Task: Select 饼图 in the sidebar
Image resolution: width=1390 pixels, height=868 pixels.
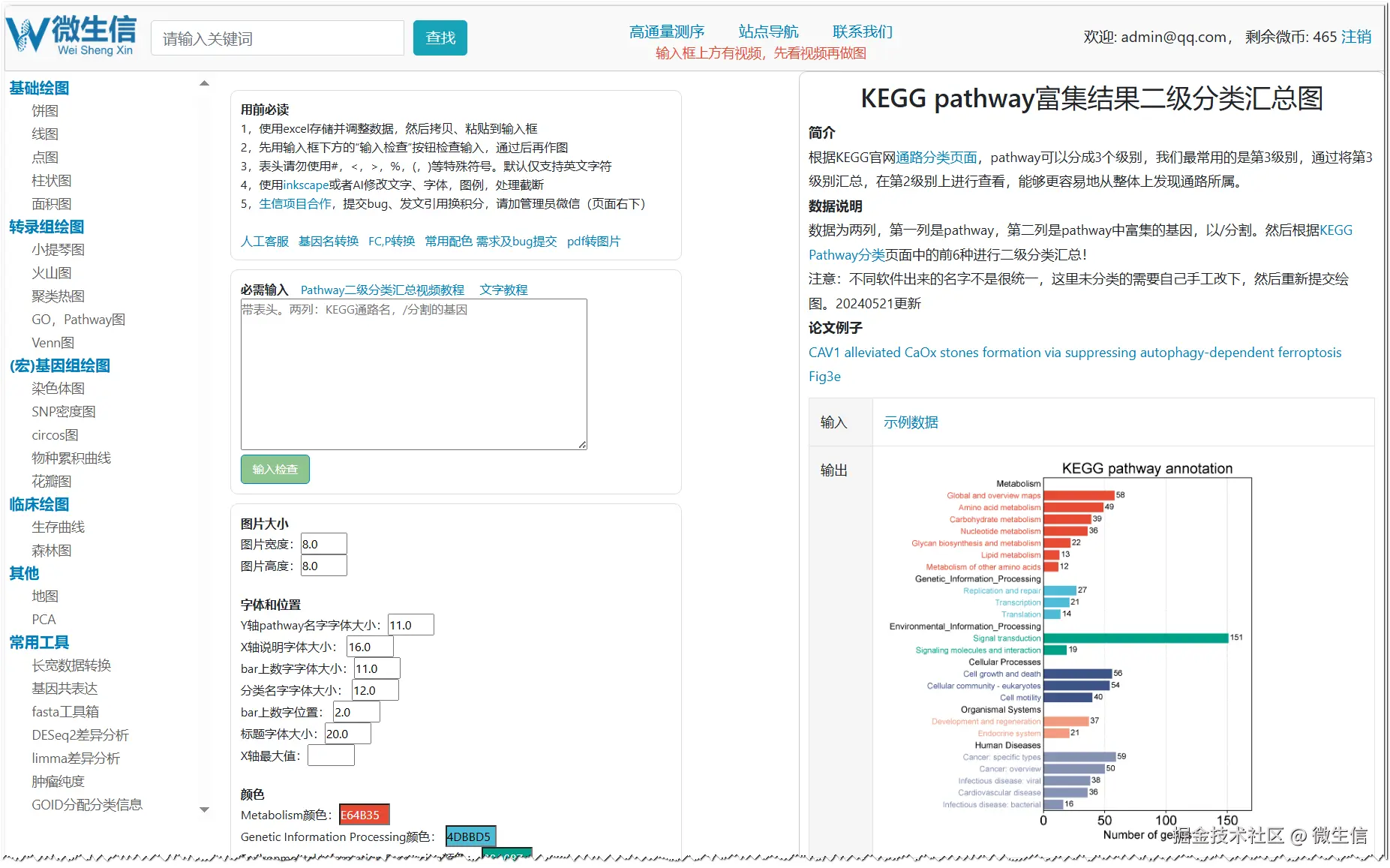Action: [45, 111]
